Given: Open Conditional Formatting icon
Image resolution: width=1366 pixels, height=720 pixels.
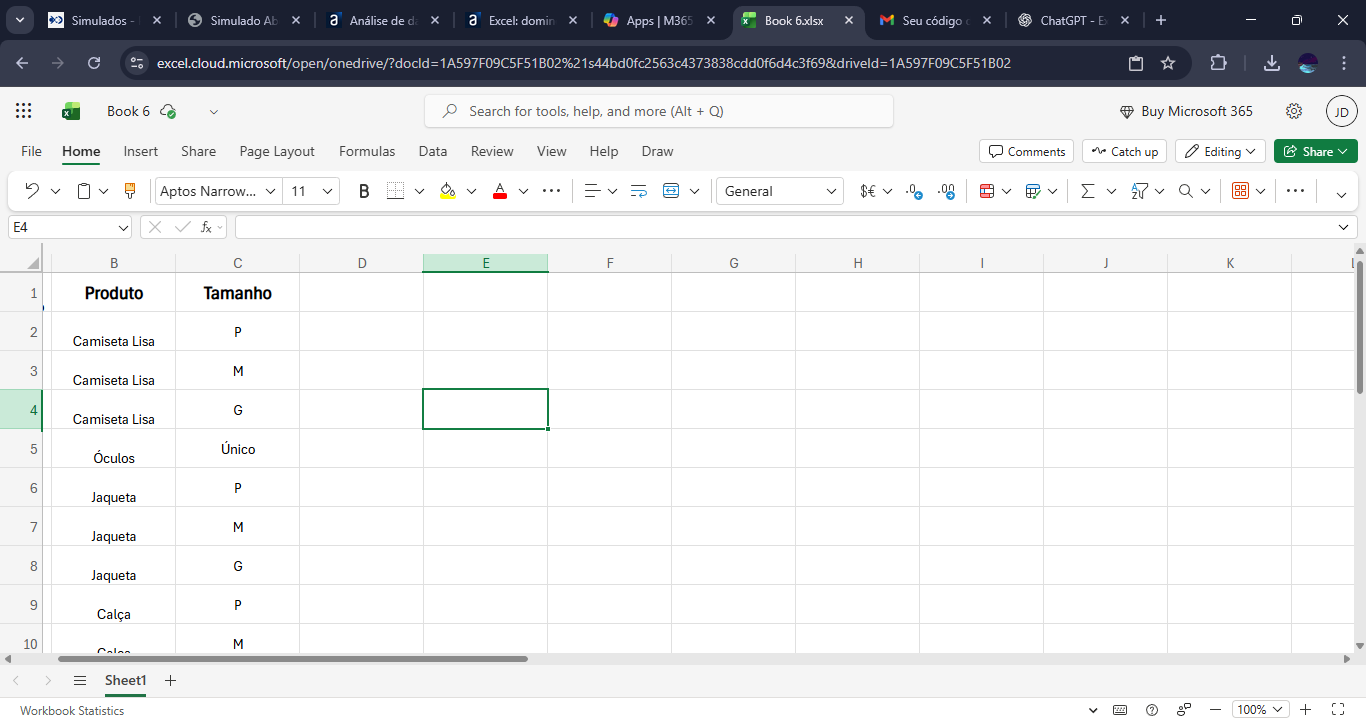Looking at the screenshot, I should (986, 191).
